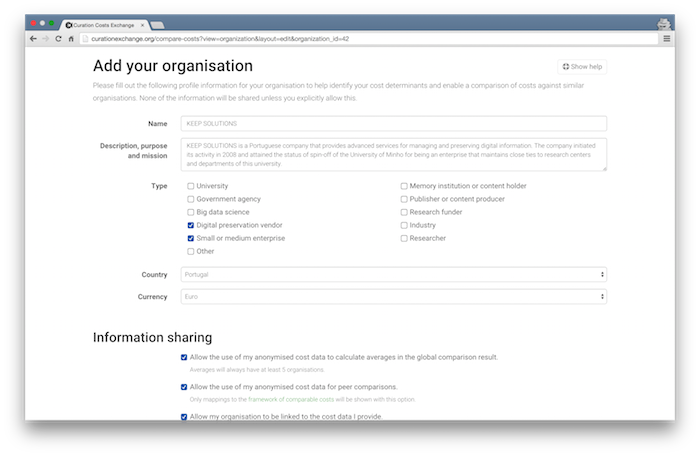This screenshot has height=456, width=700.
Task: Toggle global comparison averages permission
Action: pos(184,357)
